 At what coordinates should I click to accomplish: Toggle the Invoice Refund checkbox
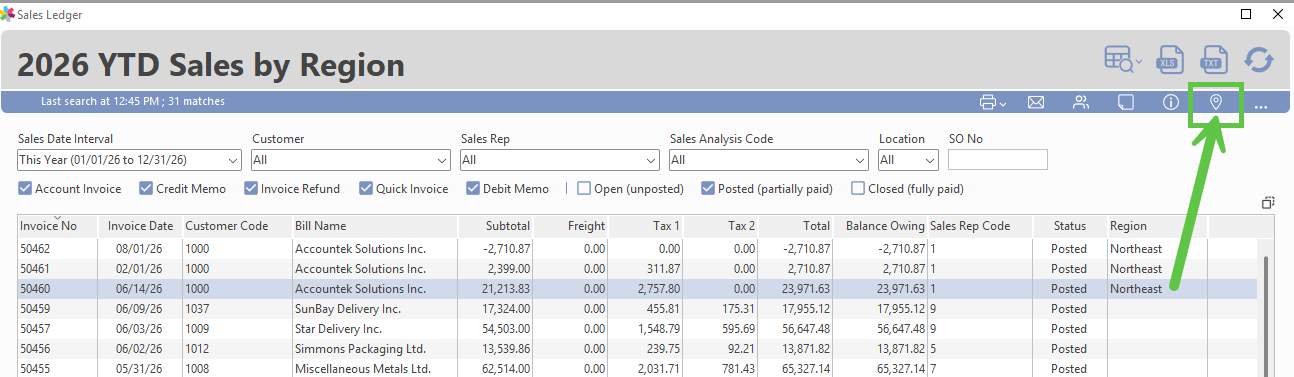pos(252,188)
